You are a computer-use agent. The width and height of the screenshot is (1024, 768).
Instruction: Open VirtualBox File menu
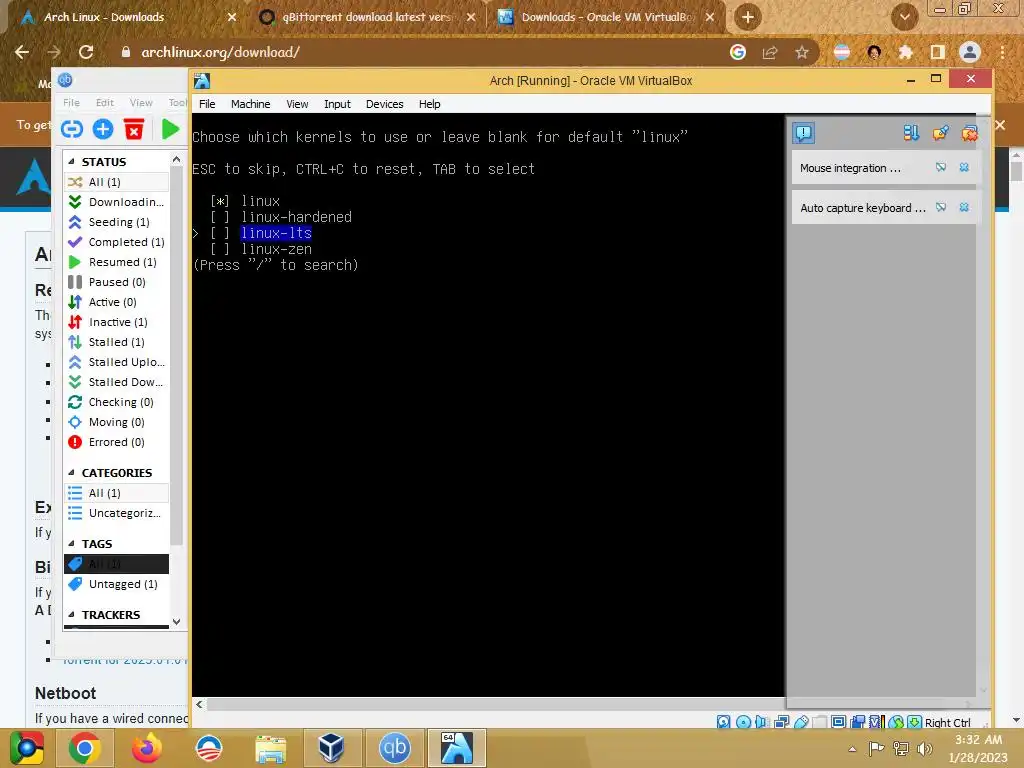207,104
